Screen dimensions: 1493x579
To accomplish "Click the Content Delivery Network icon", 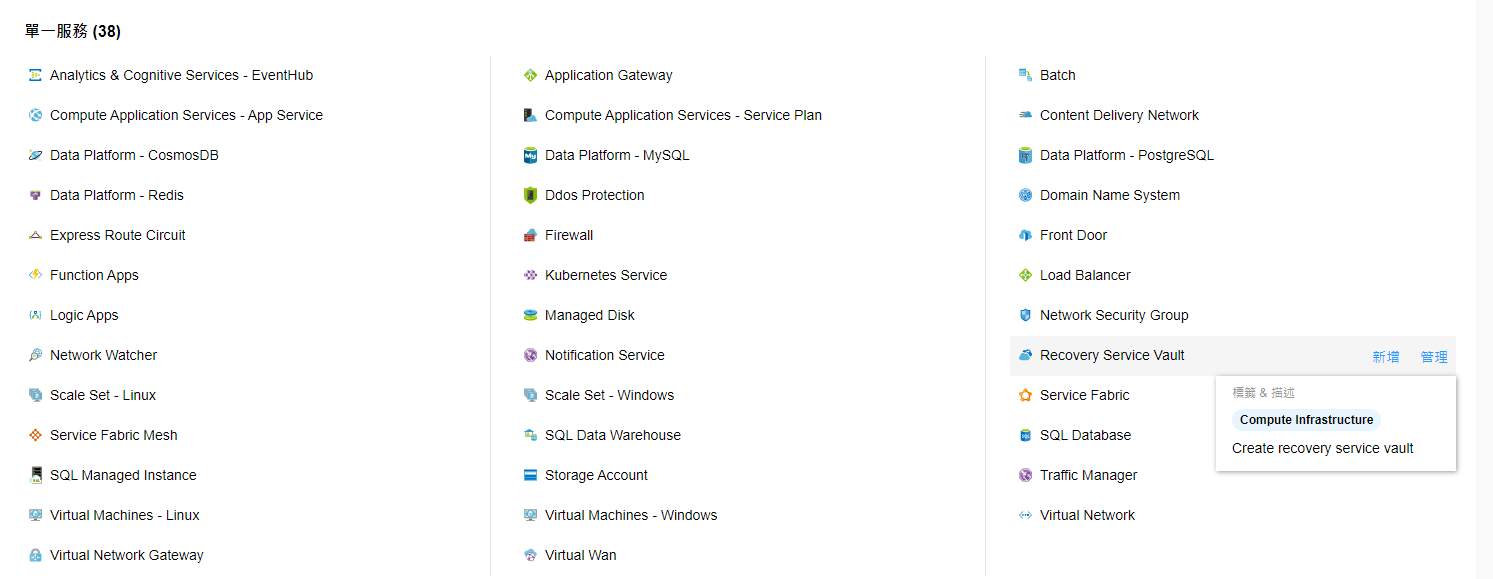I will coord(1025,115).
